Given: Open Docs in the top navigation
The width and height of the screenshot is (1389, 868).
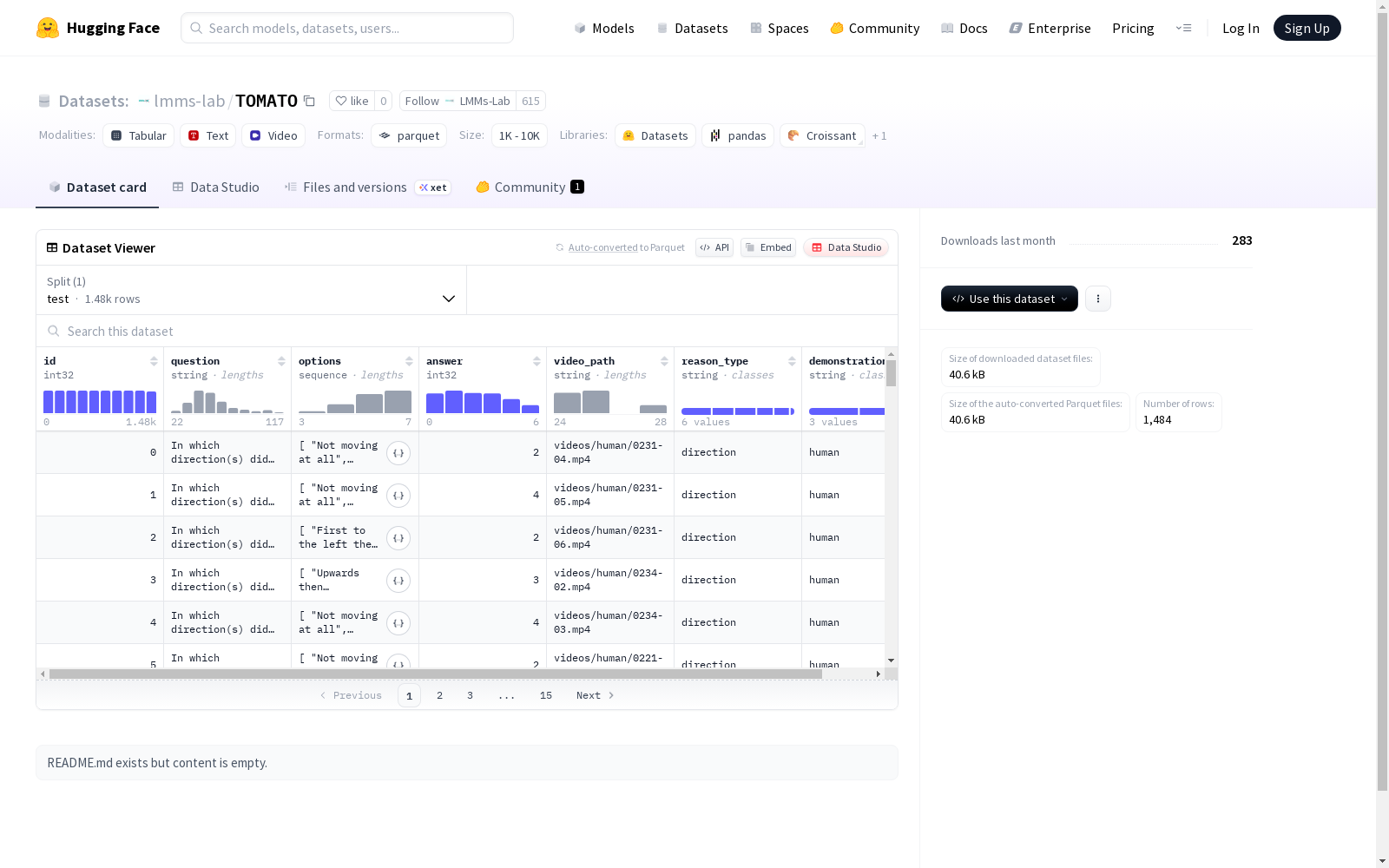Looking at the screenshot, I should 964,28.
